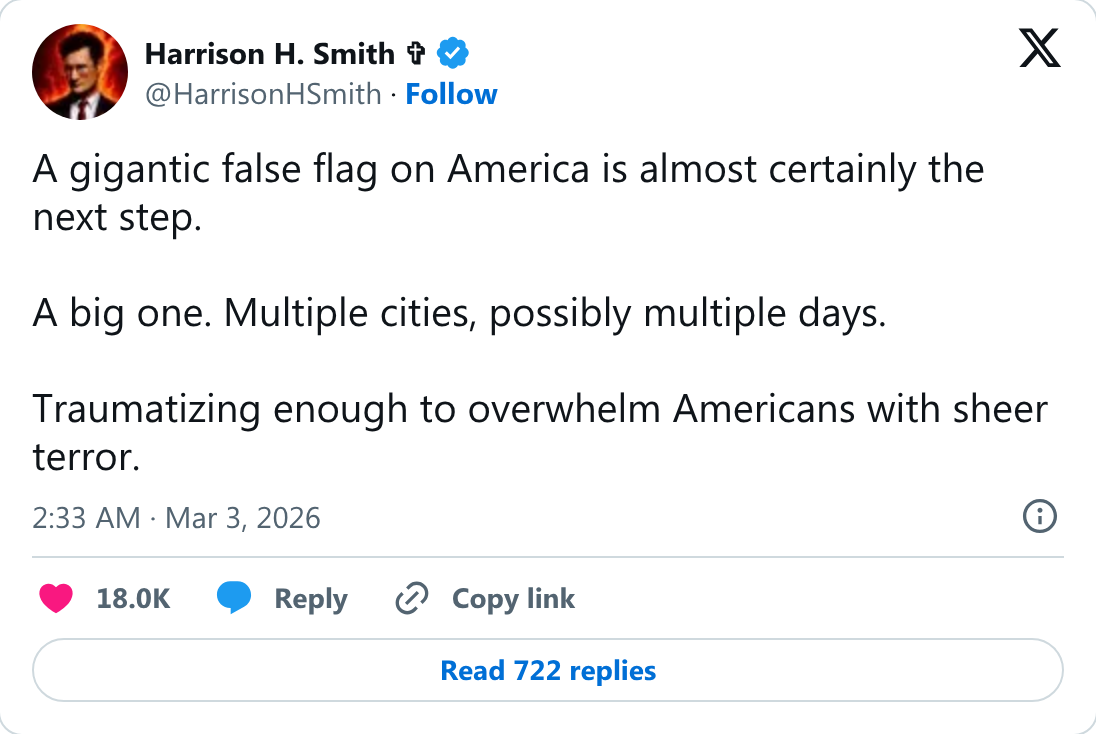Select the 18.0K likes count
Screen dimensions: 1096x734
tap(133, 599)
